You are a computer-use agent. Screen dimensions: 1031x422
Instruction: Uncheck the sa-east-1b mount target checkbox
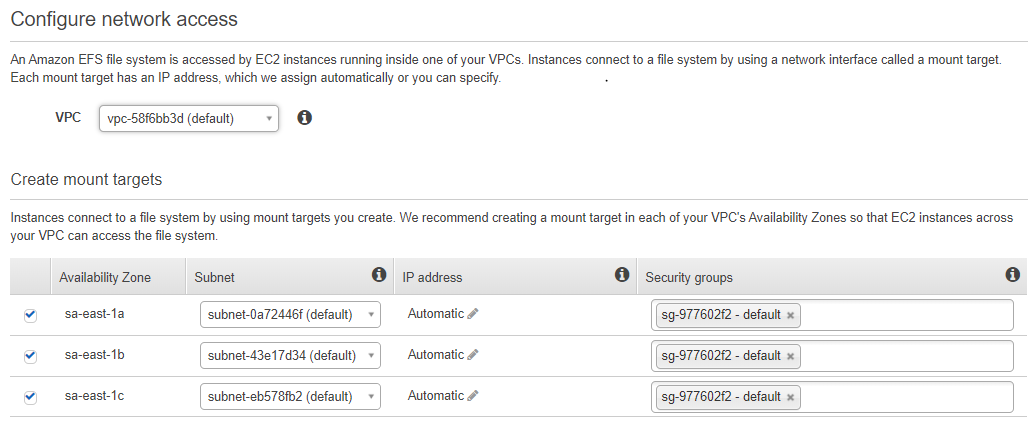tap(30, 356)
